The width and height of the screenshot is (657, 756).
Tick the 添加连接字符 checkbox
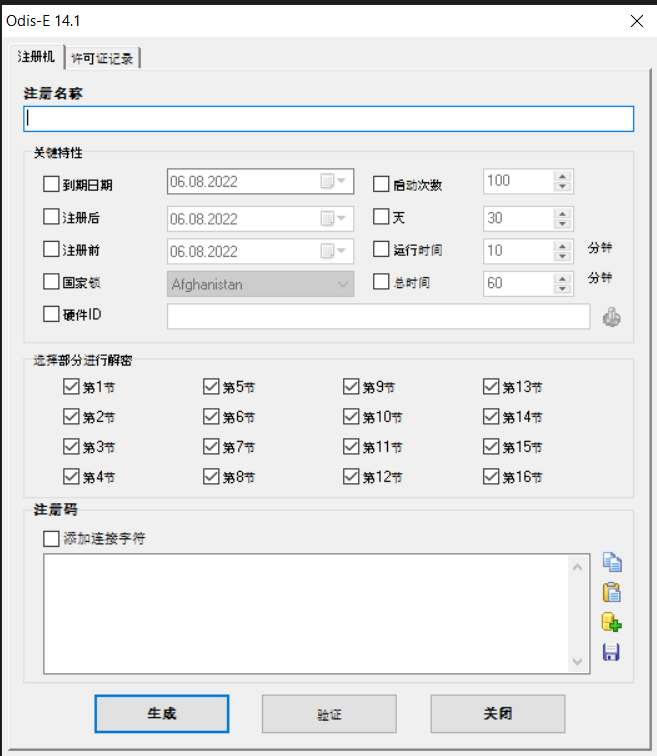click(x=52, y=539)
